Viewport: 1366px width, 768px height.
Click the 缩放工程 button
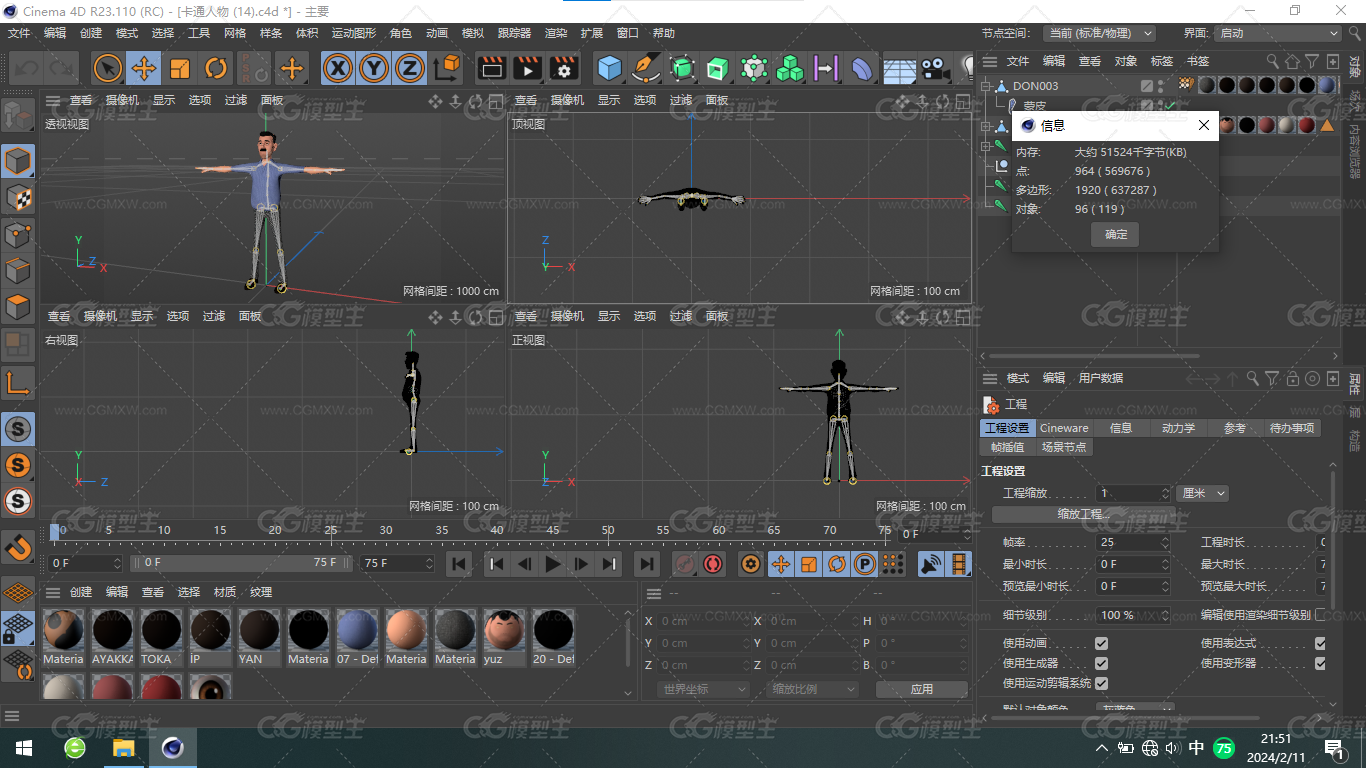[x=1084, y=514]
